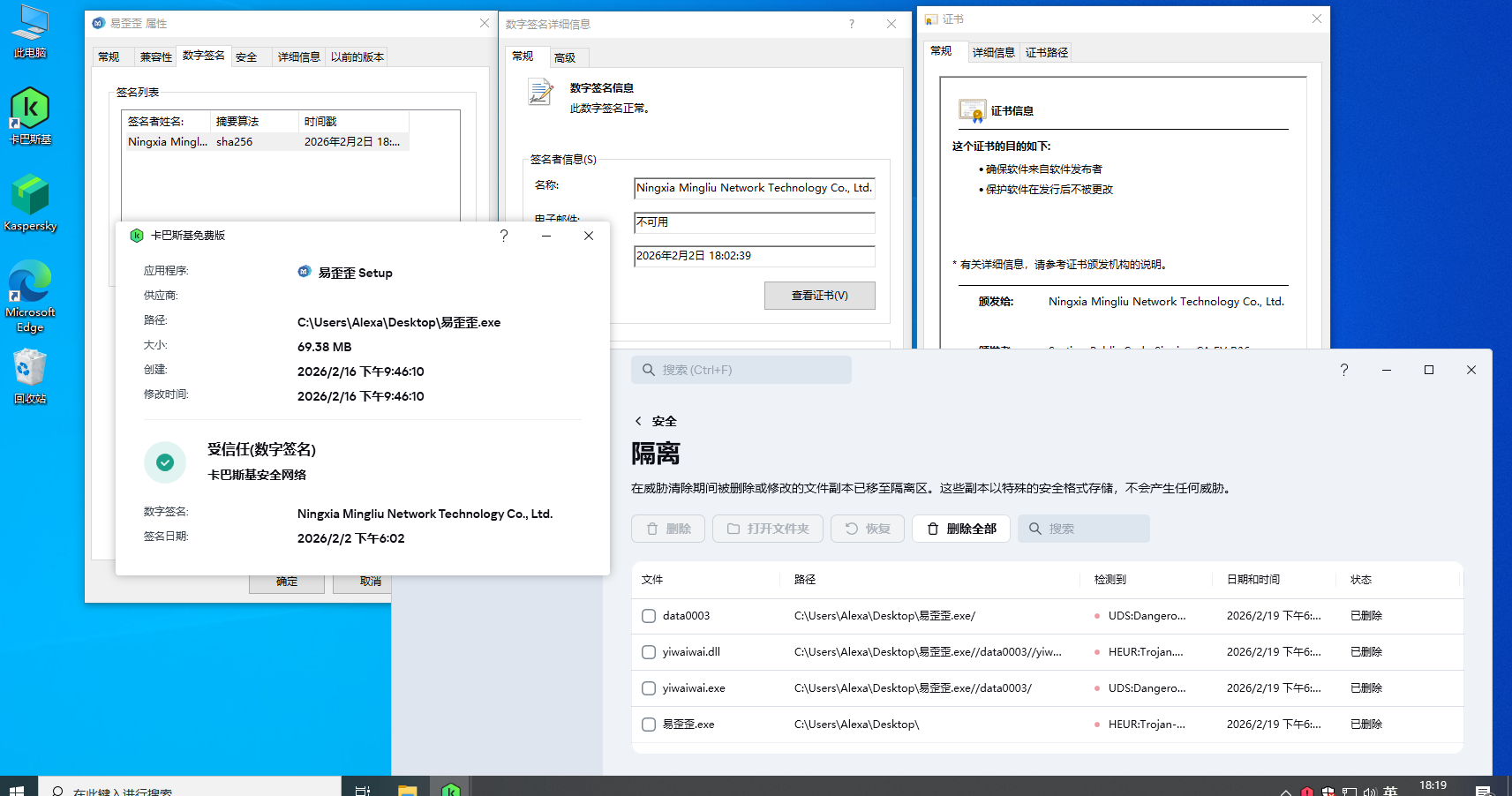Open the 以前的版本 tab
1512x796 pixels.
click(357, 56)
